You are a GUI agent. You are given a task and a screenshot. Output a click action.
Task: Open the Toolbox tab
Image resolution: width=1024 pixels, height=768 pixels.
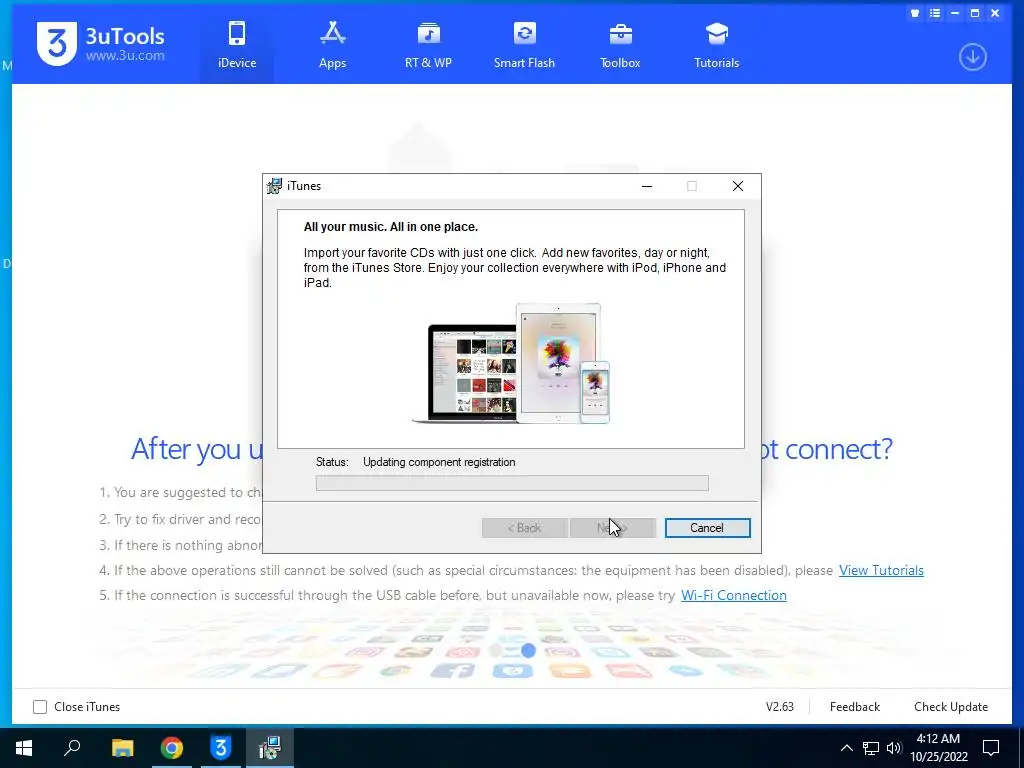point(620,44)
